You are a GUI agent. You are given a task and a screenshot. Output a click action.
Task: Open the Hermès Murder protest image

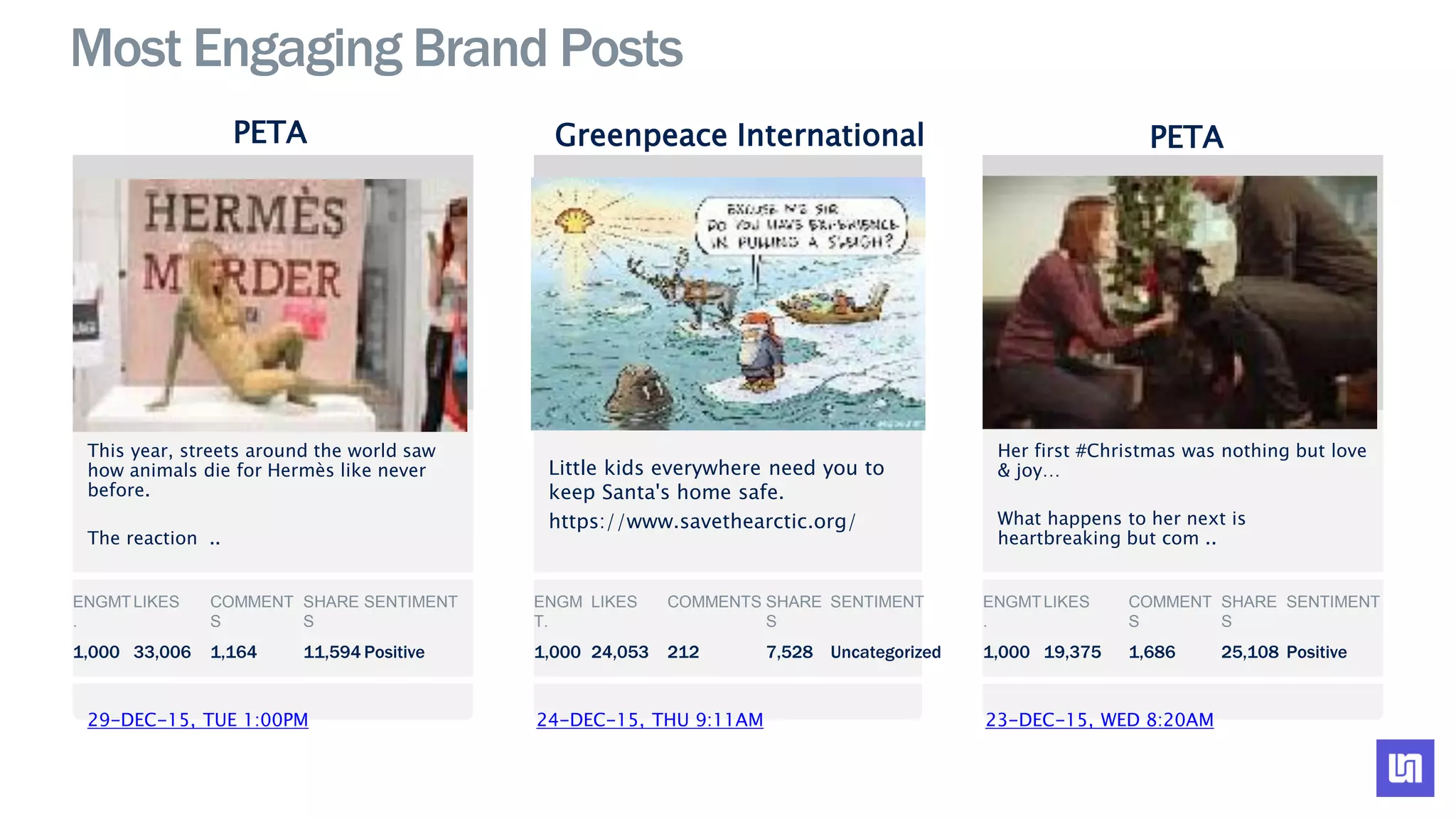coord(270,305)
